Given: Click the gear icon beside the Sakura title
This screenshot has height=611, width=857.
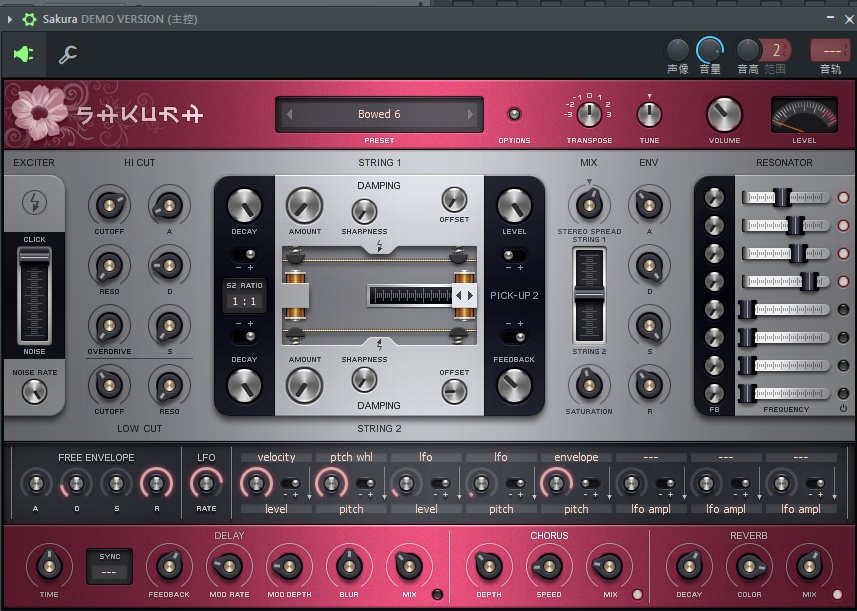Looking at the screenshot, I should tap(27, 19).
